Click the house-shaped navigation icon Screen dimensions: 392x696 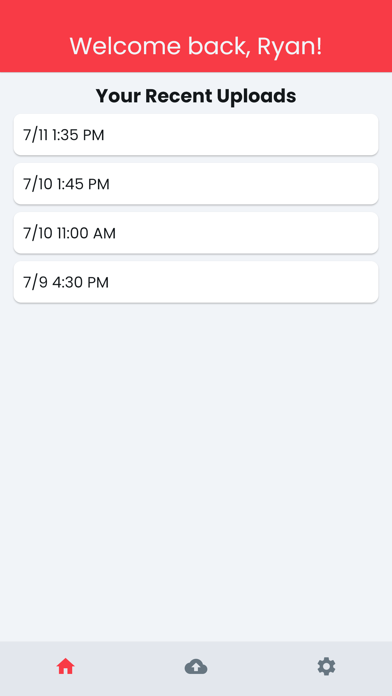pos(65,667)
